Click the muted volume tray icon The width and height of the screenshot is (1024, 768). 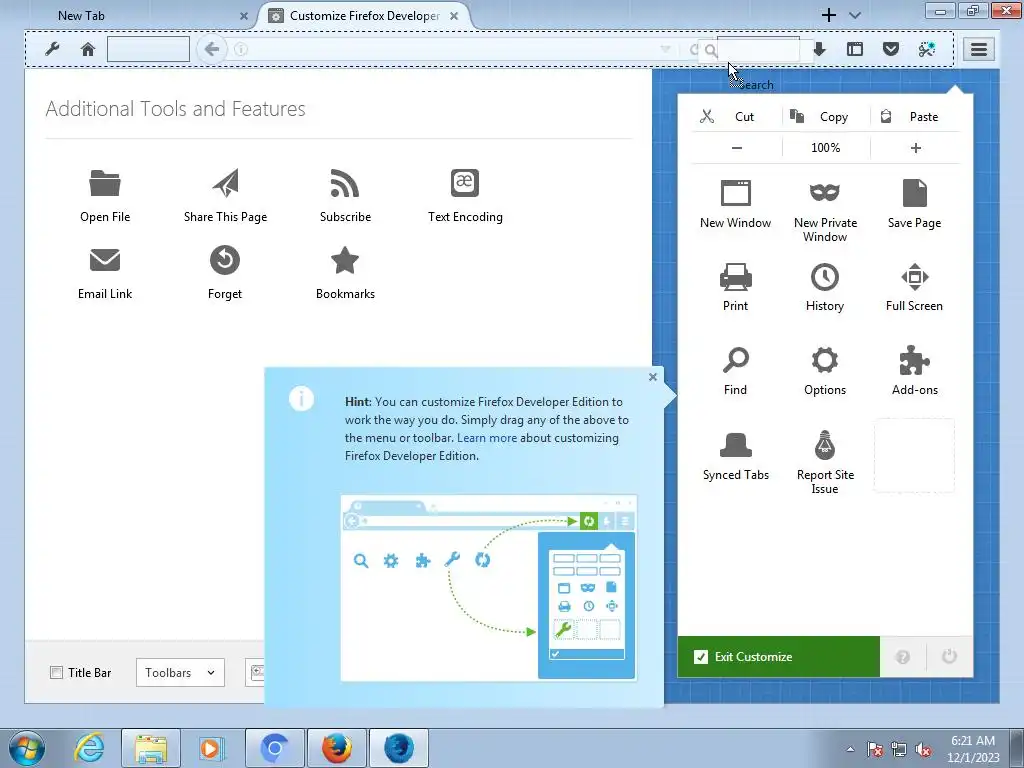923,749
